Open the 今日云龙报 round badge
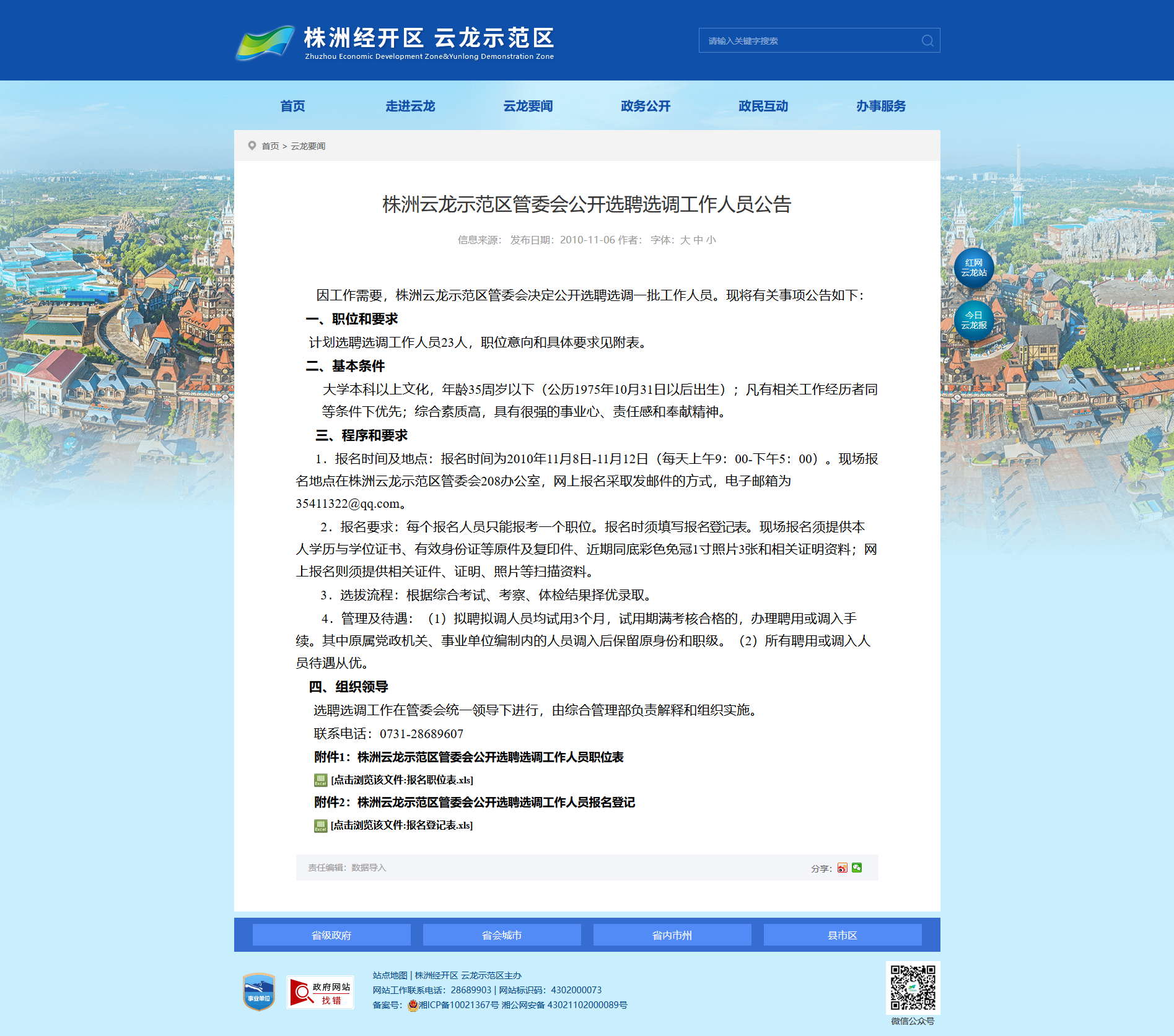 click(973, 321)
